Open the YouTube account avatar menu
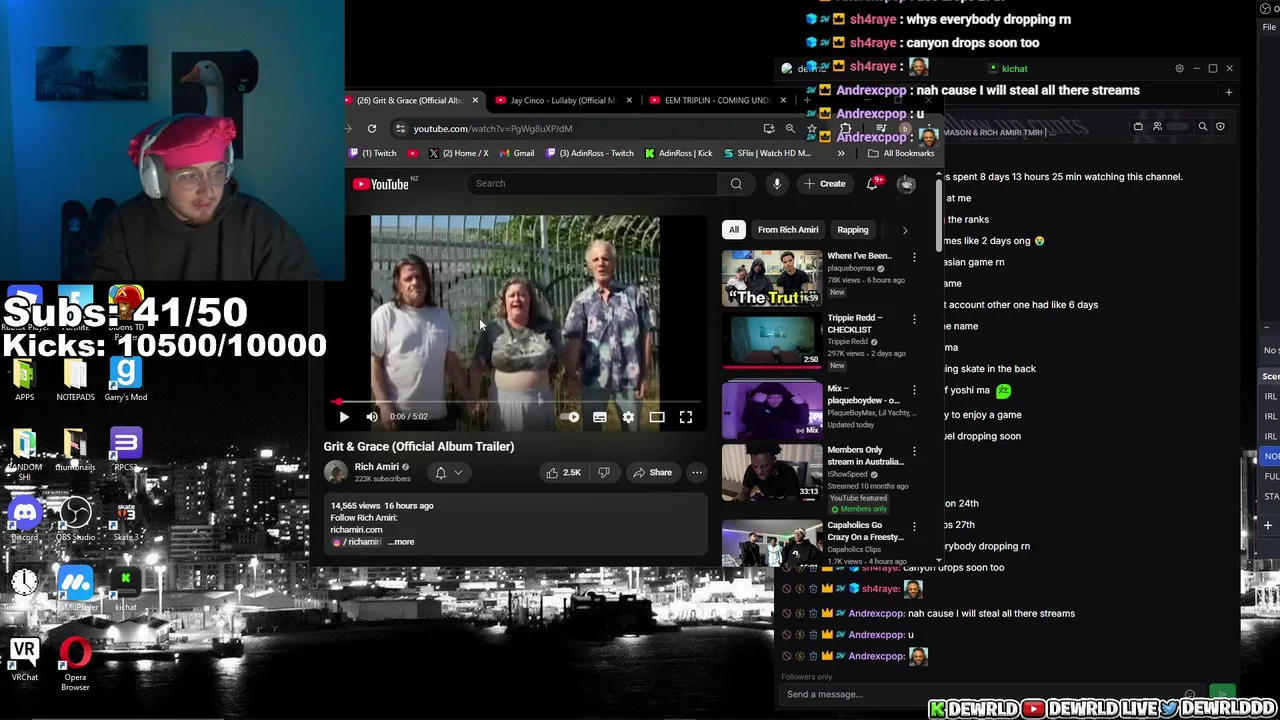 coord(906,183)
